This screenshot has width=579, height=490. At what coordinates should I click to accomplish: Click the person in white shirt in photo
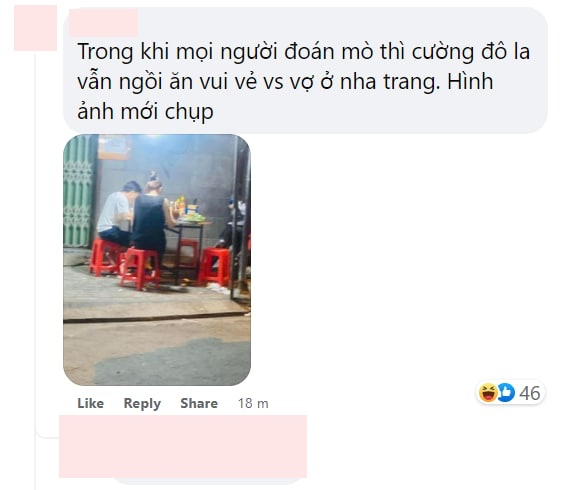point(116,214)
